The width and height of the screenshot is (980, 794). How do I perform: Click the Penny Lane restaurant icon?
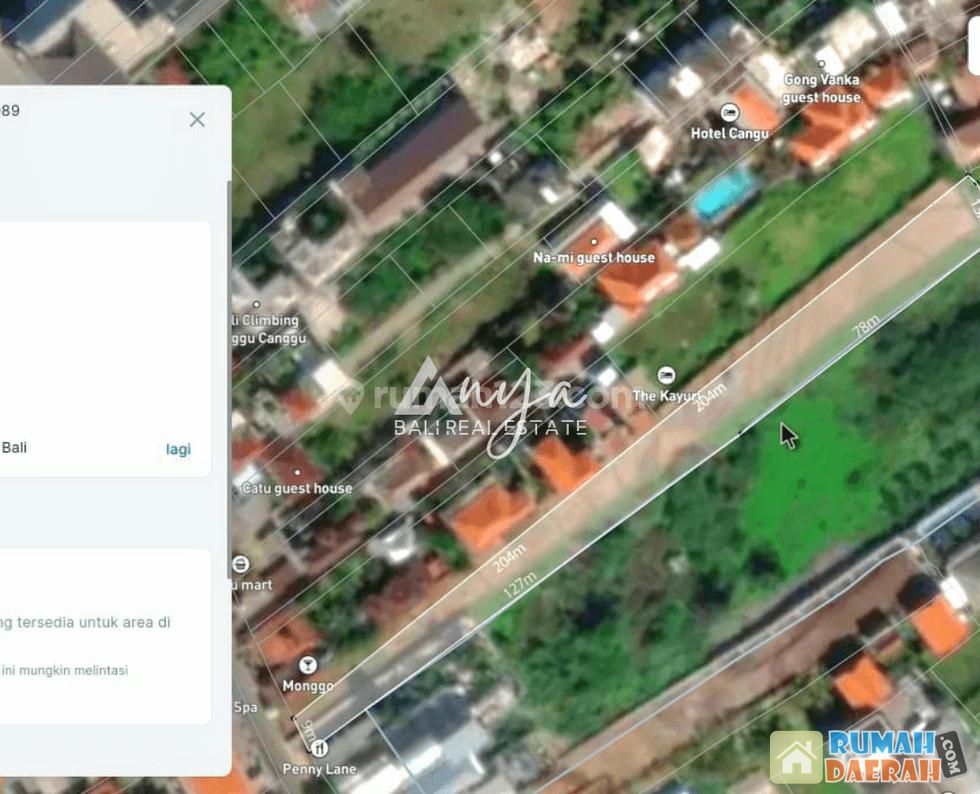coord(319,748)
